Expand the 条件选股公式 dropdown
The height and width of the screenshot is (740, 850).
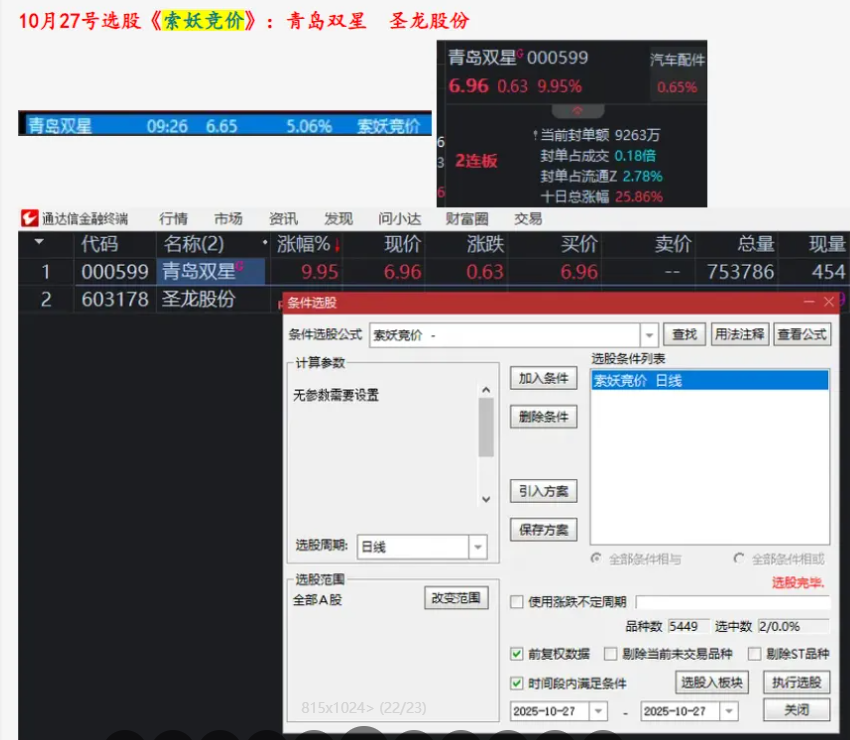click(x=649, y=335)
